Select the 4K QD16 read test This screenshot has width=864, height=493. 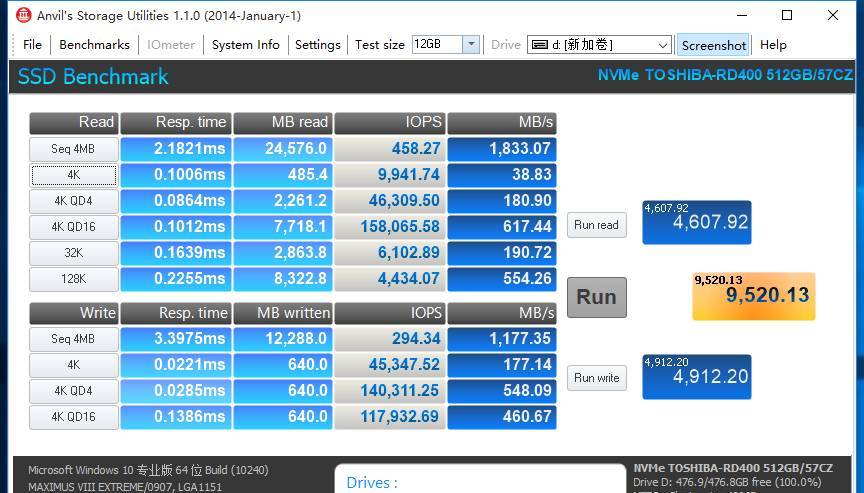(x=74, y=227)
